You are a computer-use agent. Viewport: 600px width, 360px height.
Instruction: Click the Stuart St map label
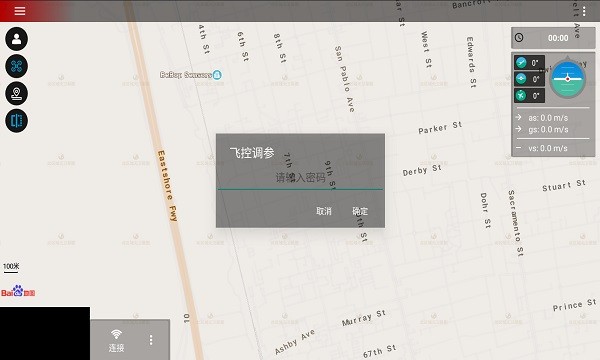tap(564, 185)
